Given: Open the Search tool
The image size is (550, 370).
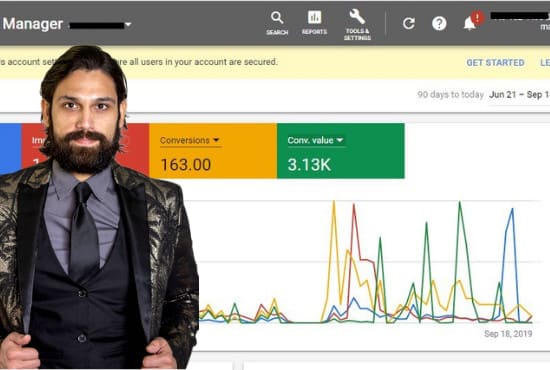Looking at the screenshot, I should click(277, 23).
